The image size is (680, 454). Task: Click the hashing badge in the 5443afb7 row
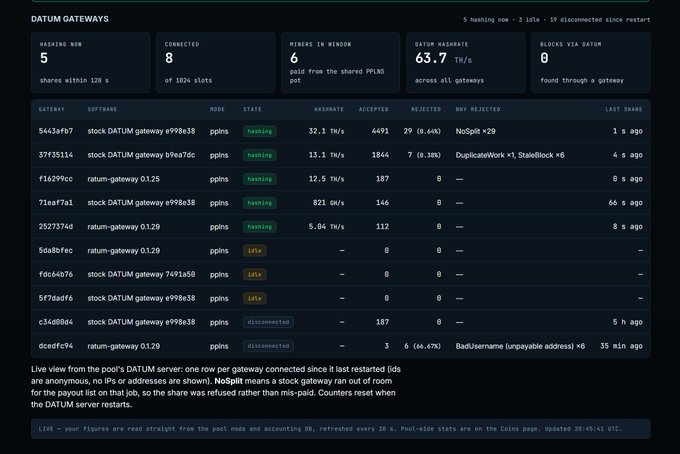point(260,131)
